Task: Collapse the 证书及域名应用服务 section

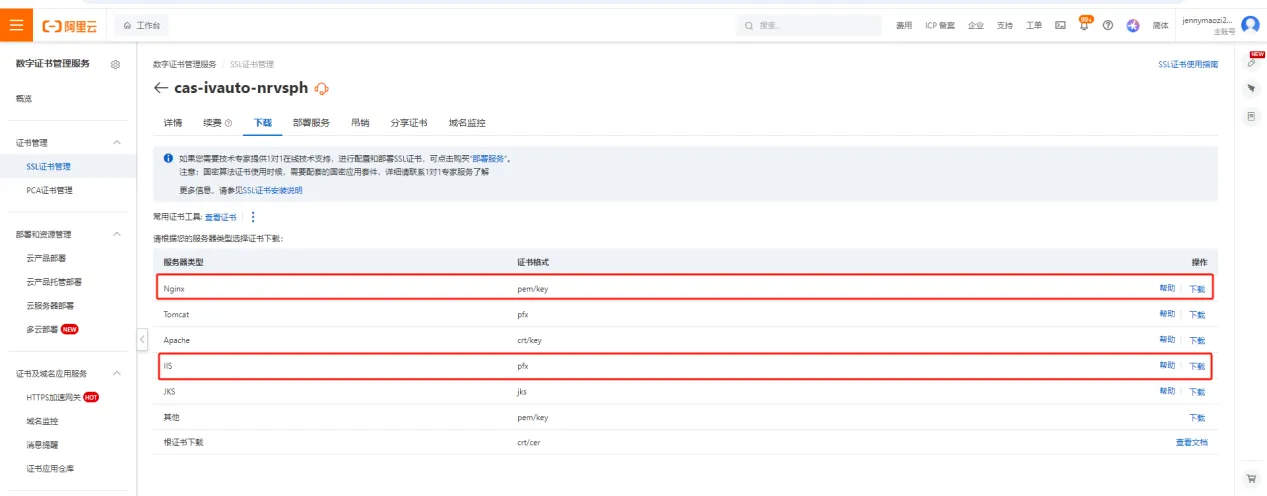Action: coord(116,374)
